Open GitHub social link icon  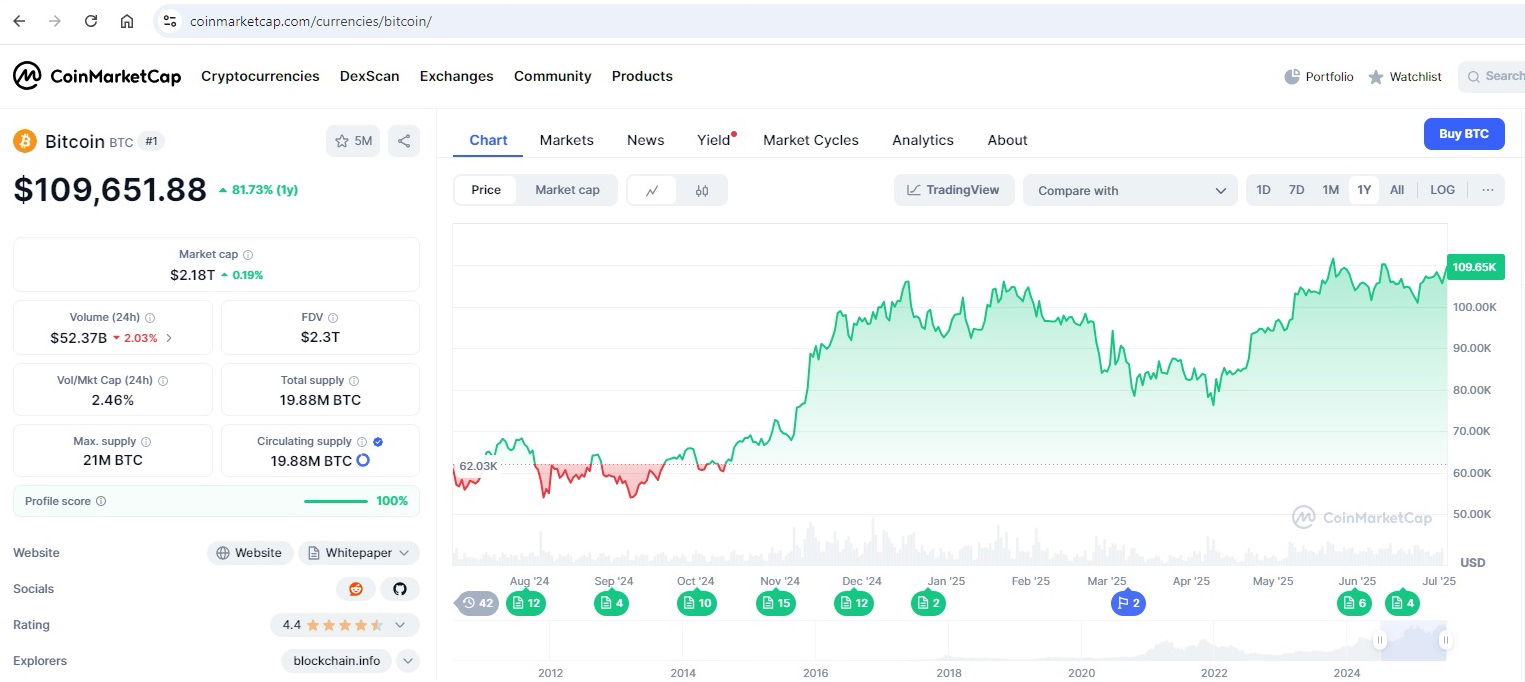click(400, 589)
